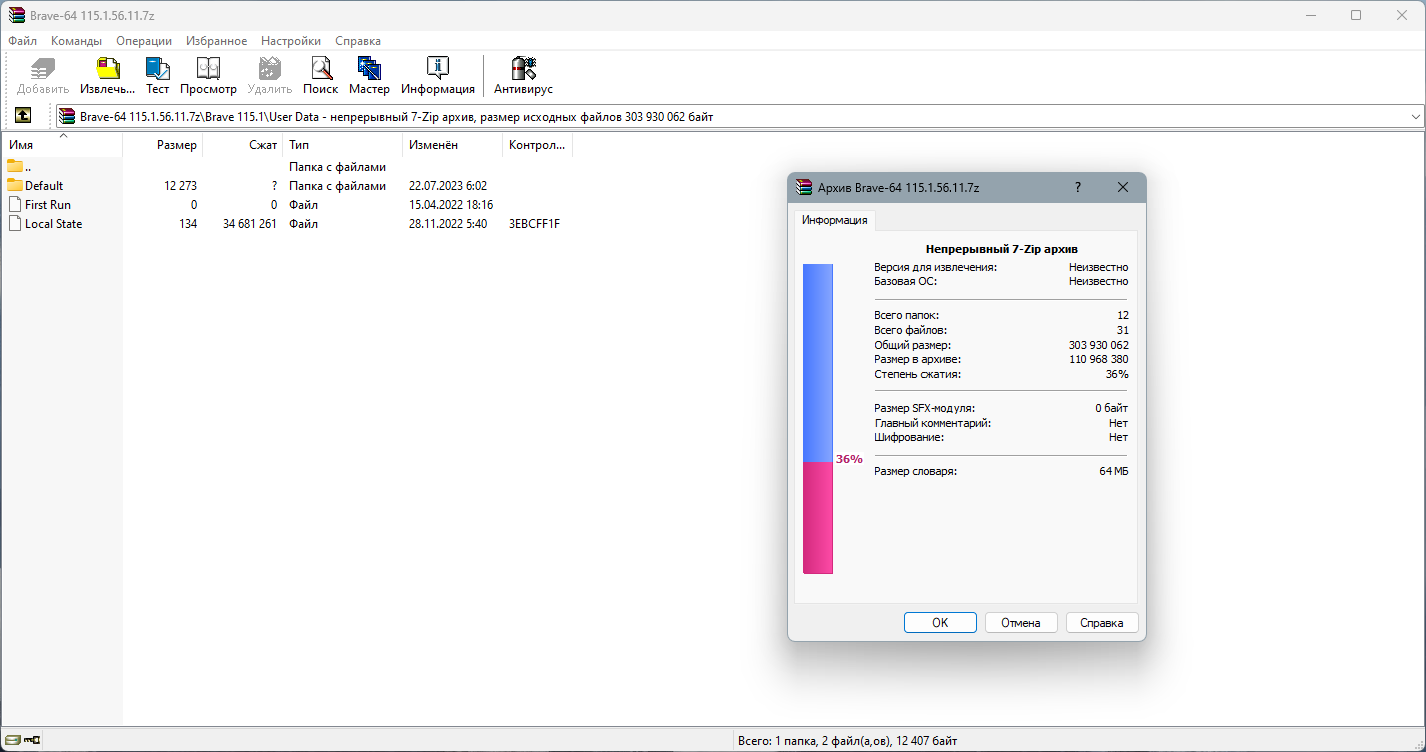Sort the file list by the Тип column

[x=343, y=145]
